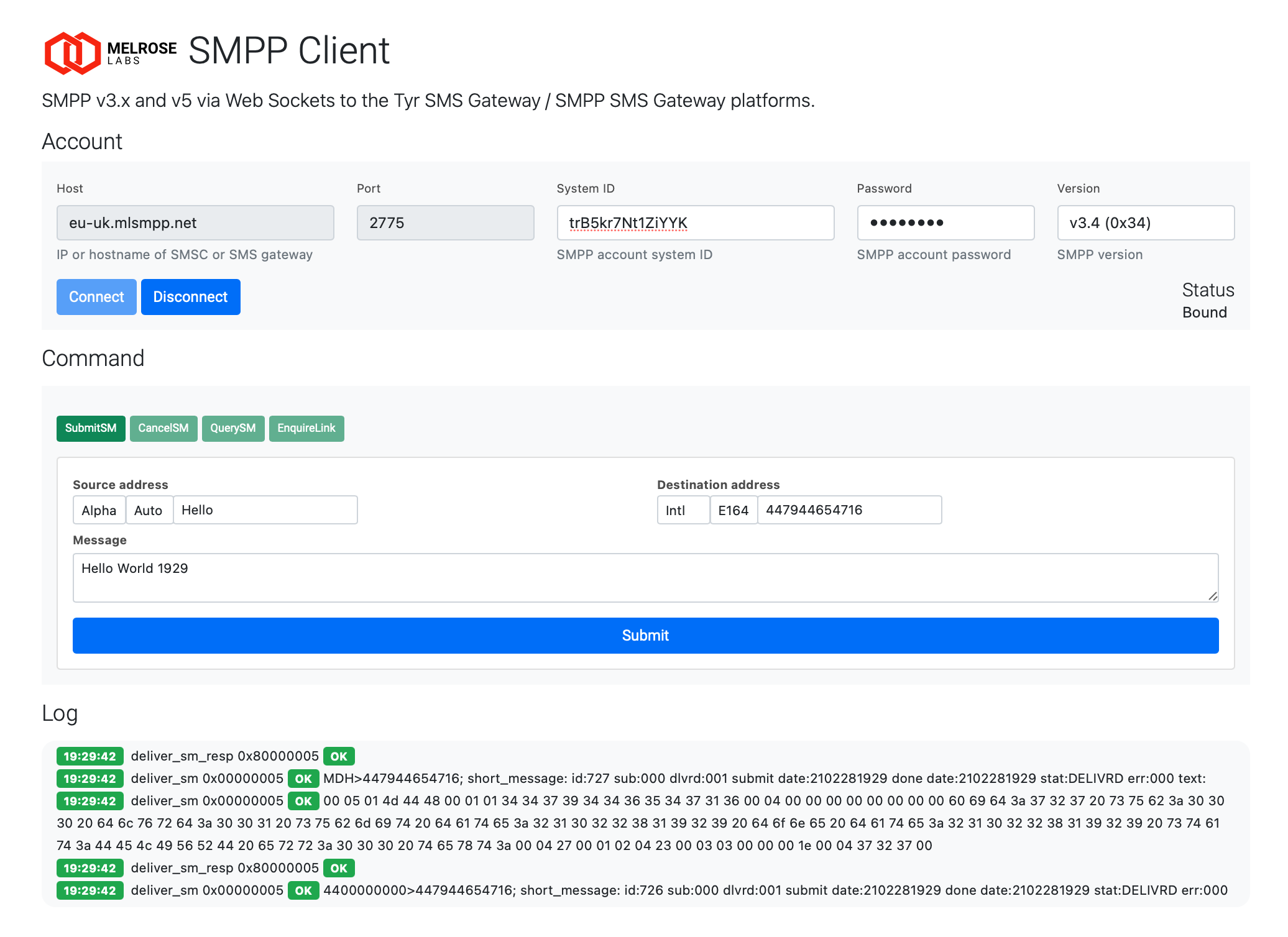The image size is (1288, 937).
Task: Click the destination number field
Action: 849,510
